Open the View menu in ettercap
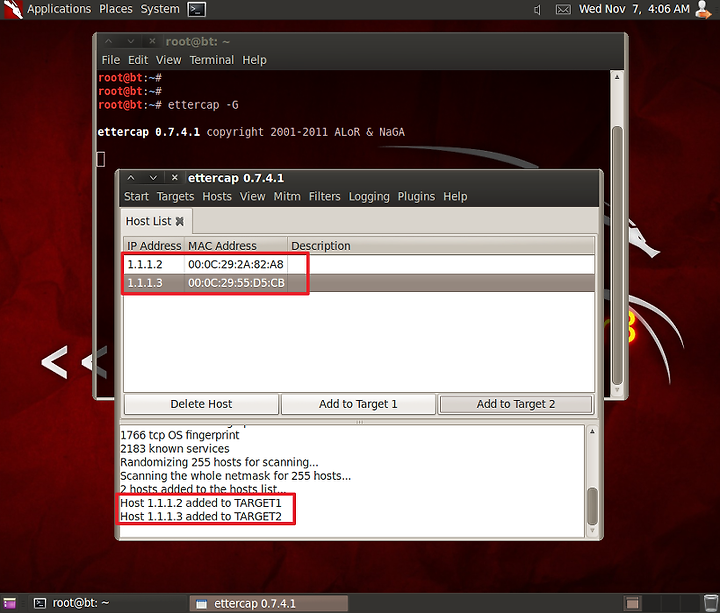The height and width of the screenshot is (613, 720). 253,197
